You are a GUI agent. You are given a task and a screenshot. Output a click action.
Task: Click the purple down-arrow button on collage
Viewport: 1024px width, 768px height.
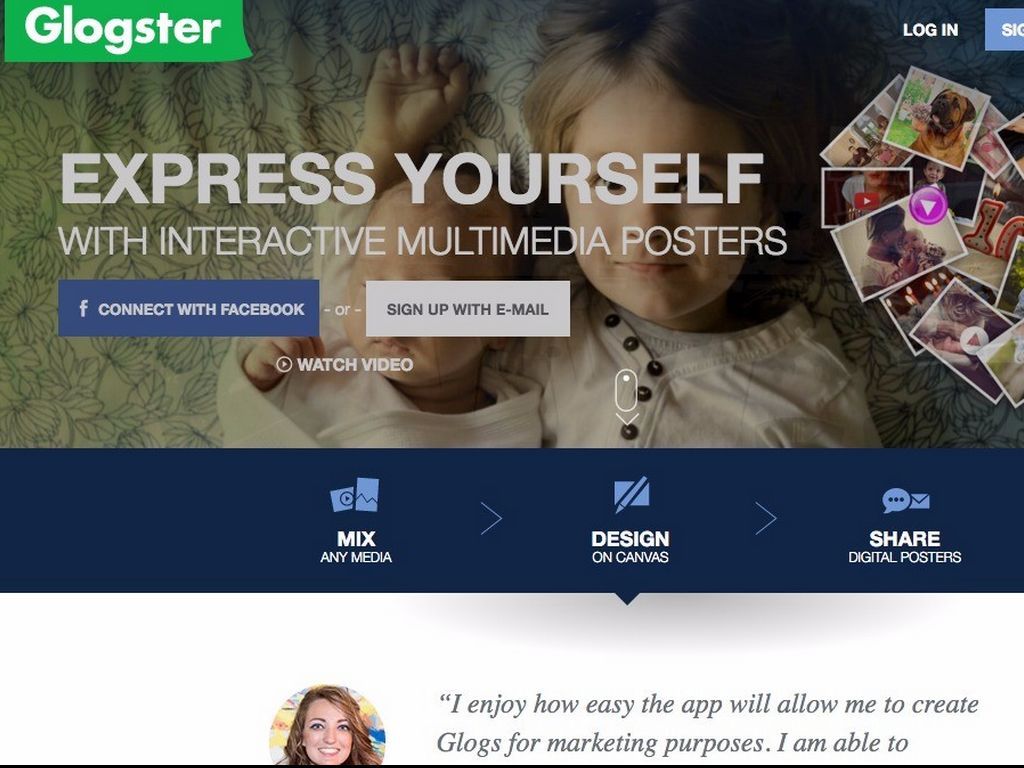point(928,205)
